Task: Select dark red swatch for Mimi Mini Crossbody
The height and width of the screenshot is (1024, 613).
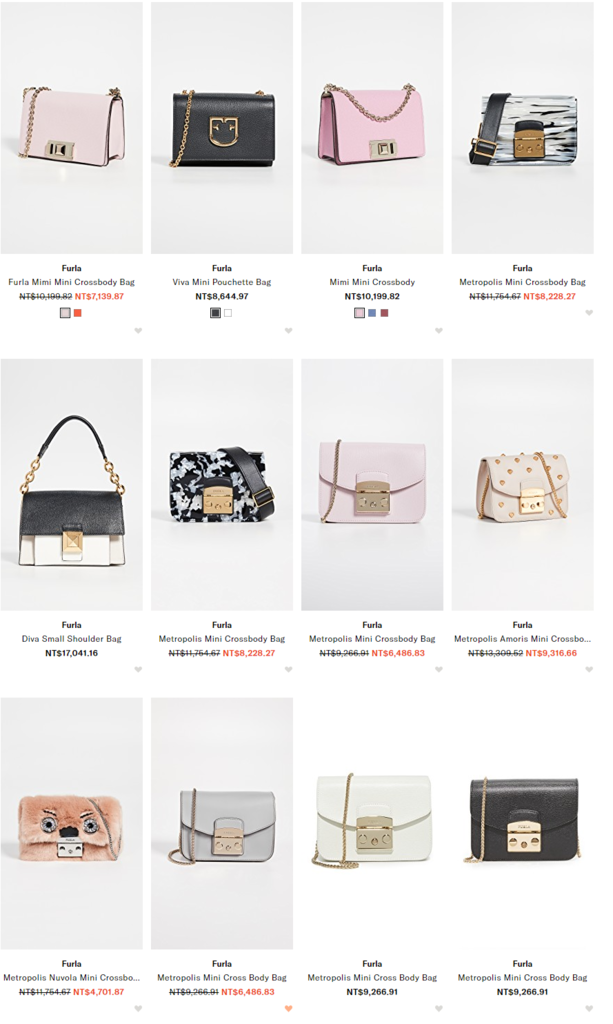Action: (385, 313)
